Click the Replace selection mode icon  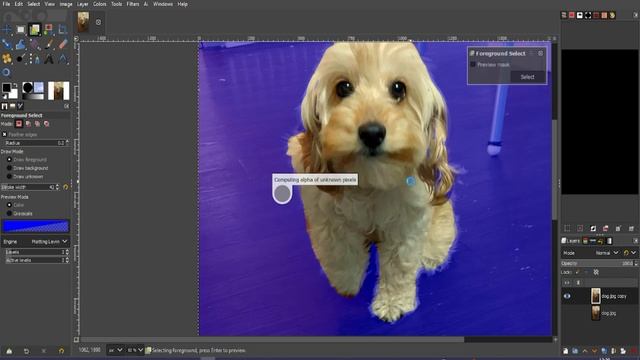[19, 124]
